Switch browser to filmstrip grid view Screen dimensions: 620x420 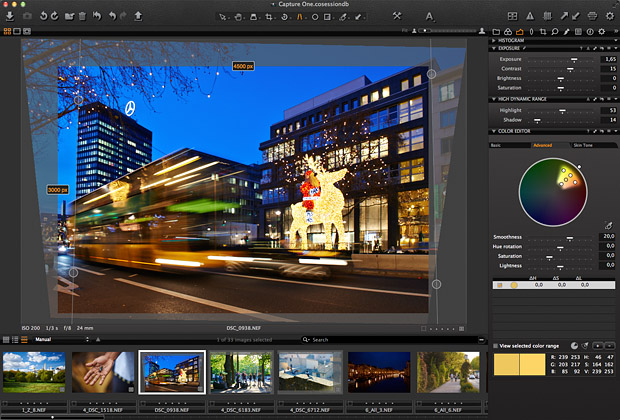click(7, 340)
